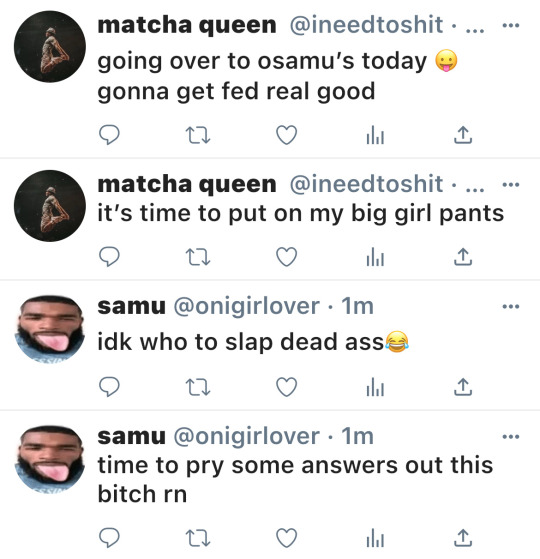Reply to the pry some answers tweet

[109, 538]
